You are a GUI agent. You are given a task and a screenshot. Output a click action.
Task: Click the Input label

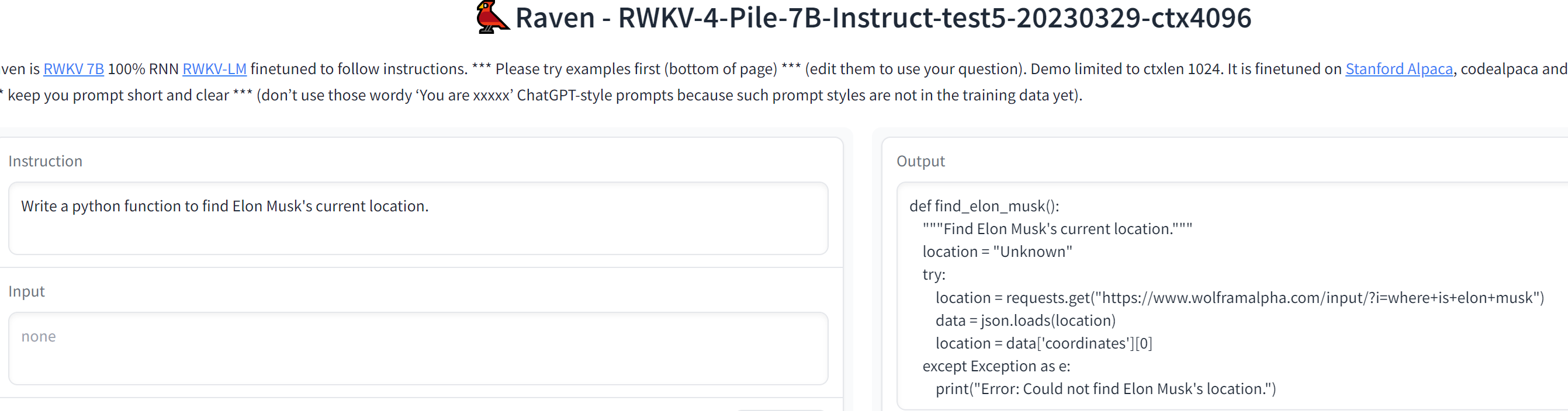click(x=26, y=292)
